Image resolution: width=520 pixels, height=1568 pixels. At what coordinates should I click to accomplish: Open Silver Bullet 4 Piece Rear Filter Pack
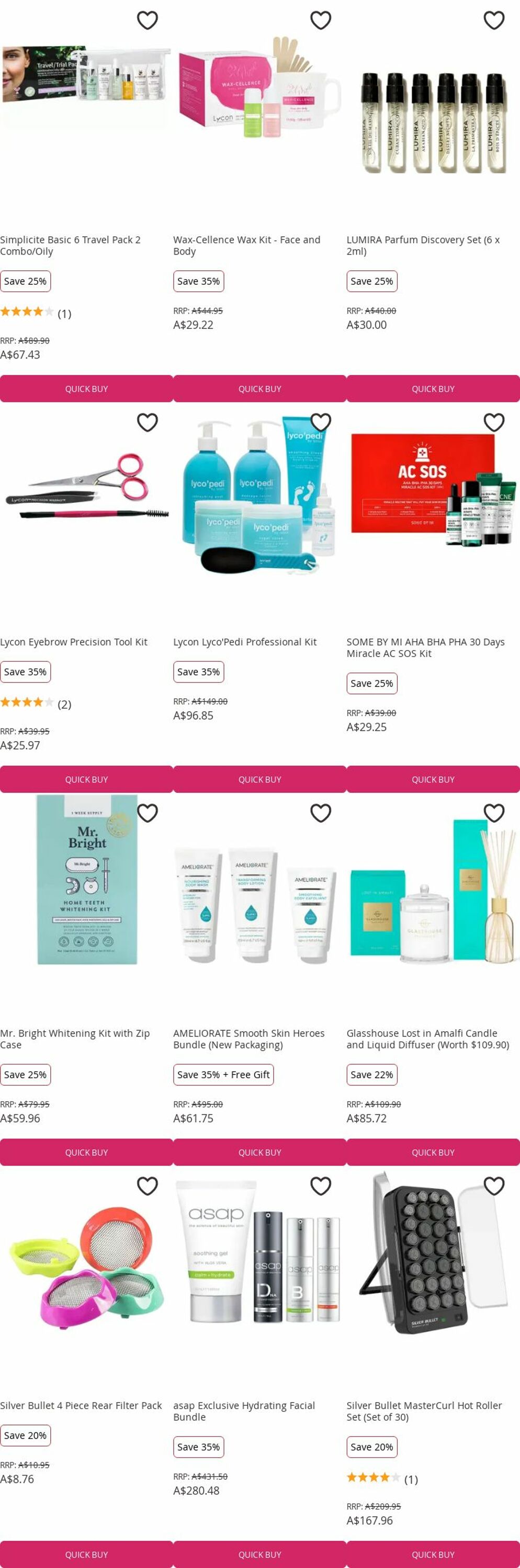pos(81,1405)
